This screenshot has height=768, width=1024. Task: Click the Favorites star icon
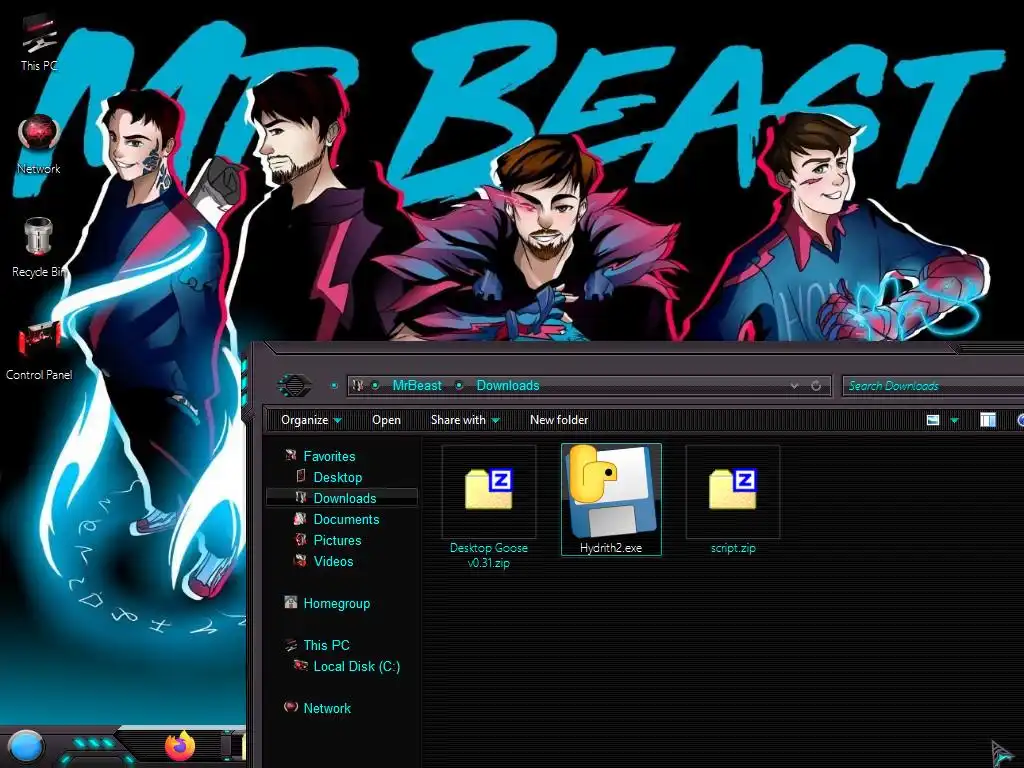[291, 455]
